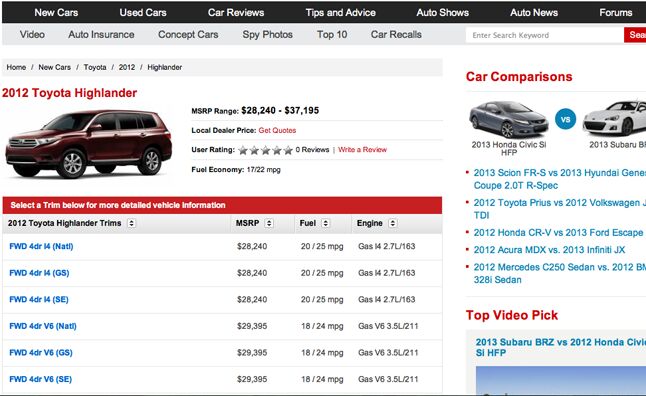
Task: Go to Car Reviews section
Action: pyautogui.click(x=236, y=12)
